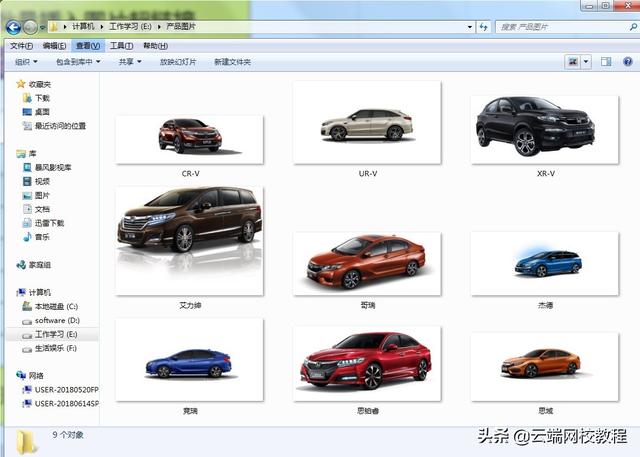Open the view options dropdown arrow
This screenshot has width=640, height=457.
pyautogui.click(x=586, y=62)
